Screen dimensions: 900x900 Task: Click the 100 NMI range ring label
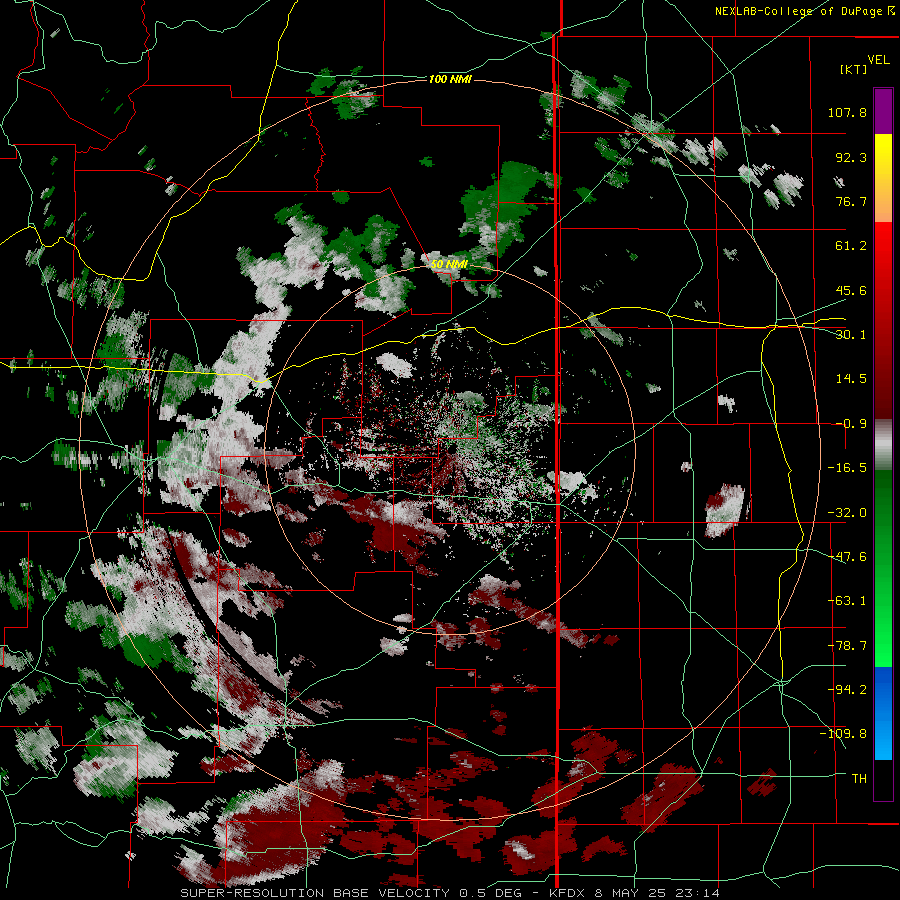click(x=450, y=79)
